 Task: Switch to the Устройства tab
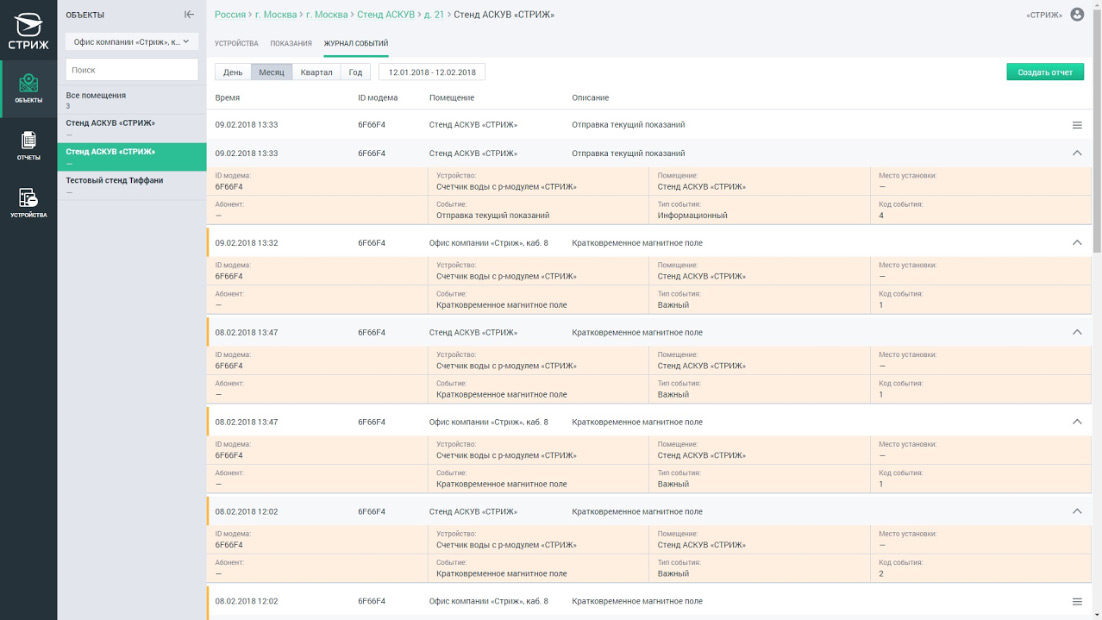236,44
